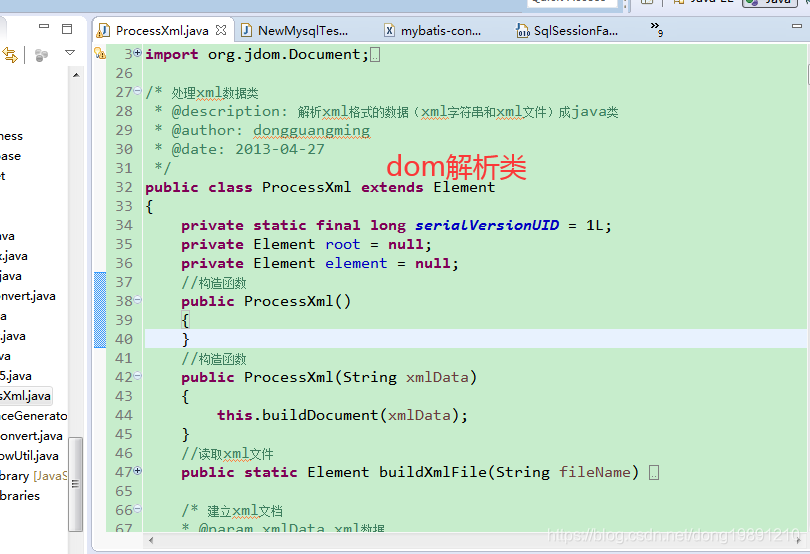Click the explorer scroll-up arrow
810x554 pixels.
tap(76, 75)
